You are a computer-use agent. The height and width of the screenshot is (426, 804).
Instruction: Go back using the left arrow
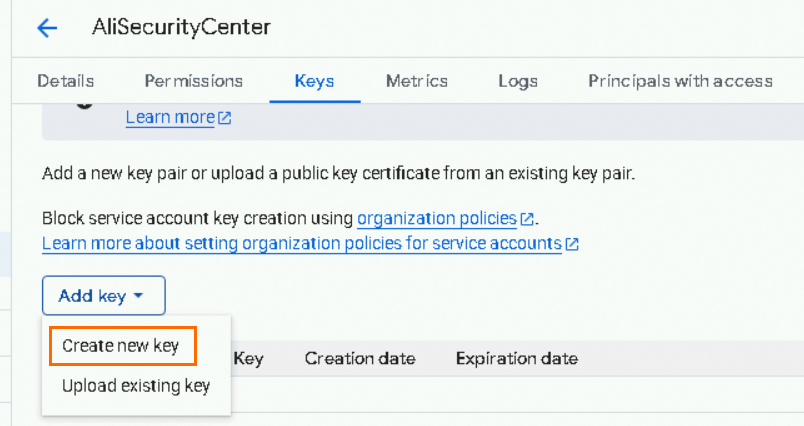[47, 28]
